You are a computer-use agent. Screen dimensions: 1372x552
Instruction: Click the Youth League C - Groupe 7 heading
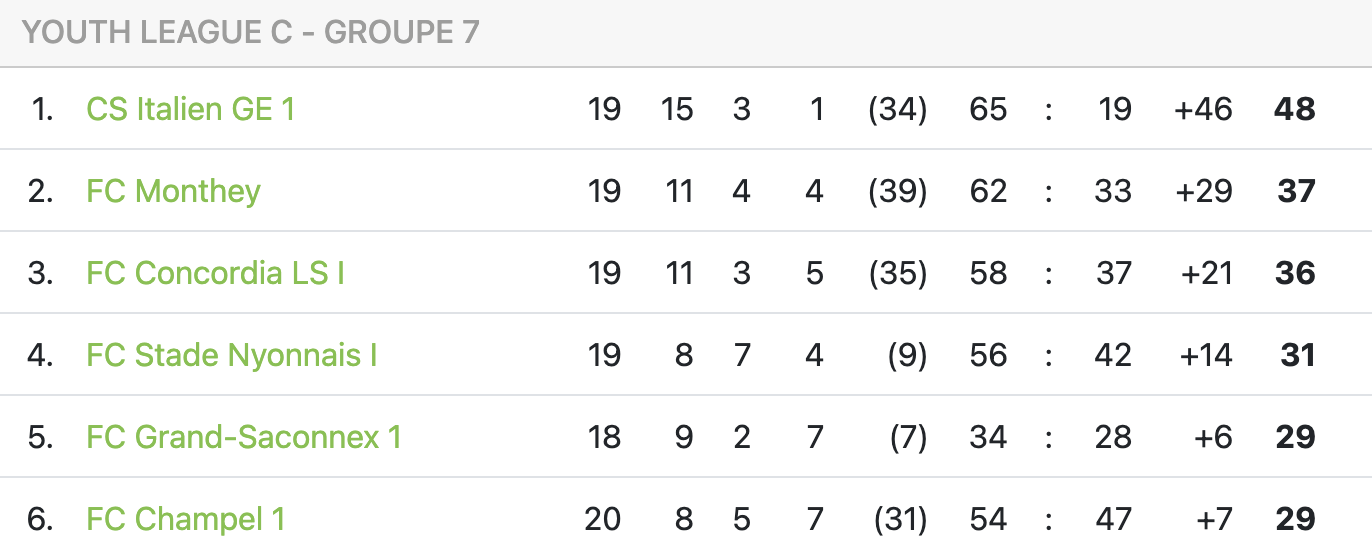tap(250, 33)
